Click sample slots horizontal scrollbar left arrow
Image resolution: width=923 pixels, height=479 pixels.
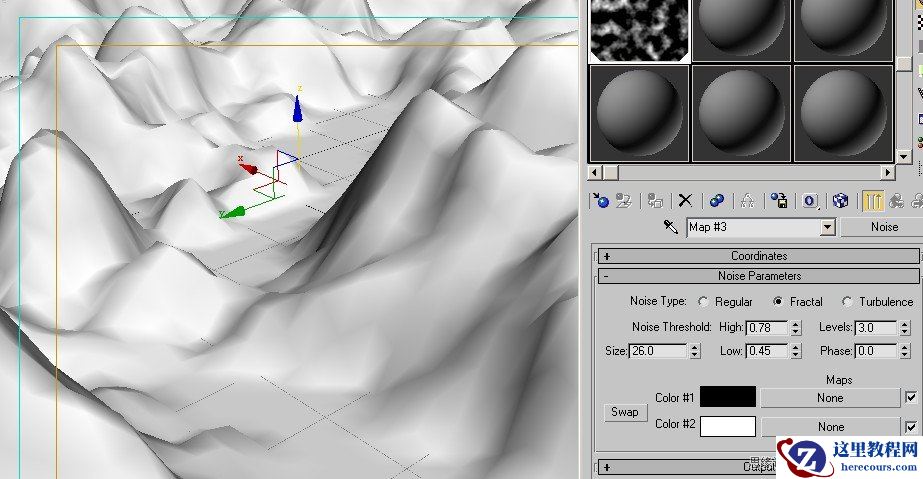[595, 172]
